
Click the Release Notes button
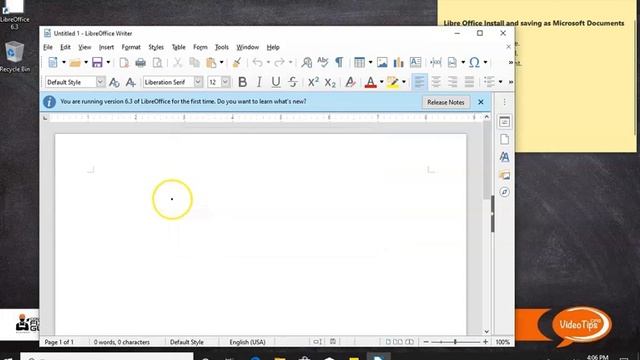click(446, 102)
